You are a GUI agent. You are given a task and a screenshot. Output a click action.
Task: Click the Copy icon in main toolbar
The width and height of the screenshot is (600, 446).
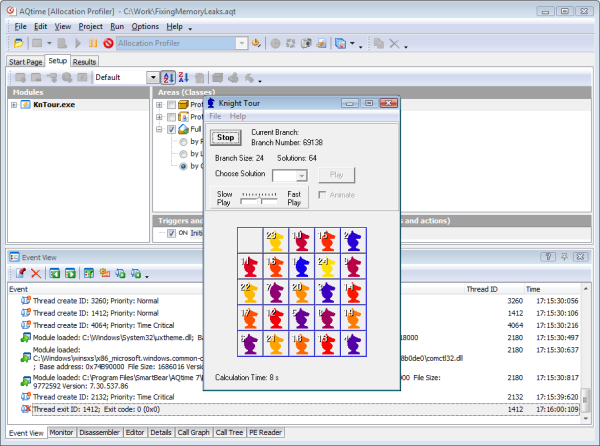(379, 43)
